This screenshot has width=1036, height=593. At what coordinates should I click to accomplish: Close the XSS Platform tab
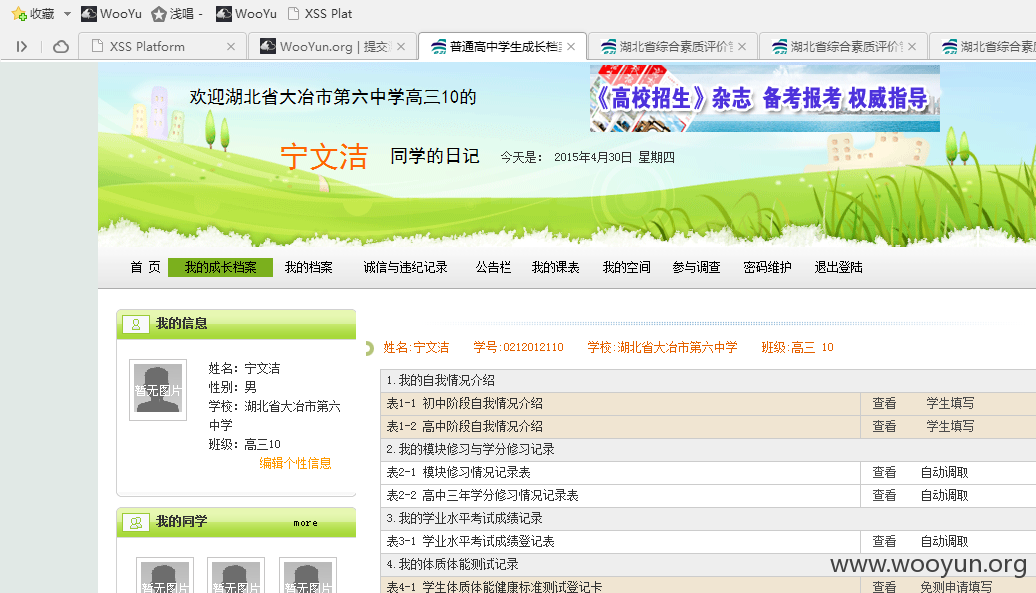(x=231, y=46)
